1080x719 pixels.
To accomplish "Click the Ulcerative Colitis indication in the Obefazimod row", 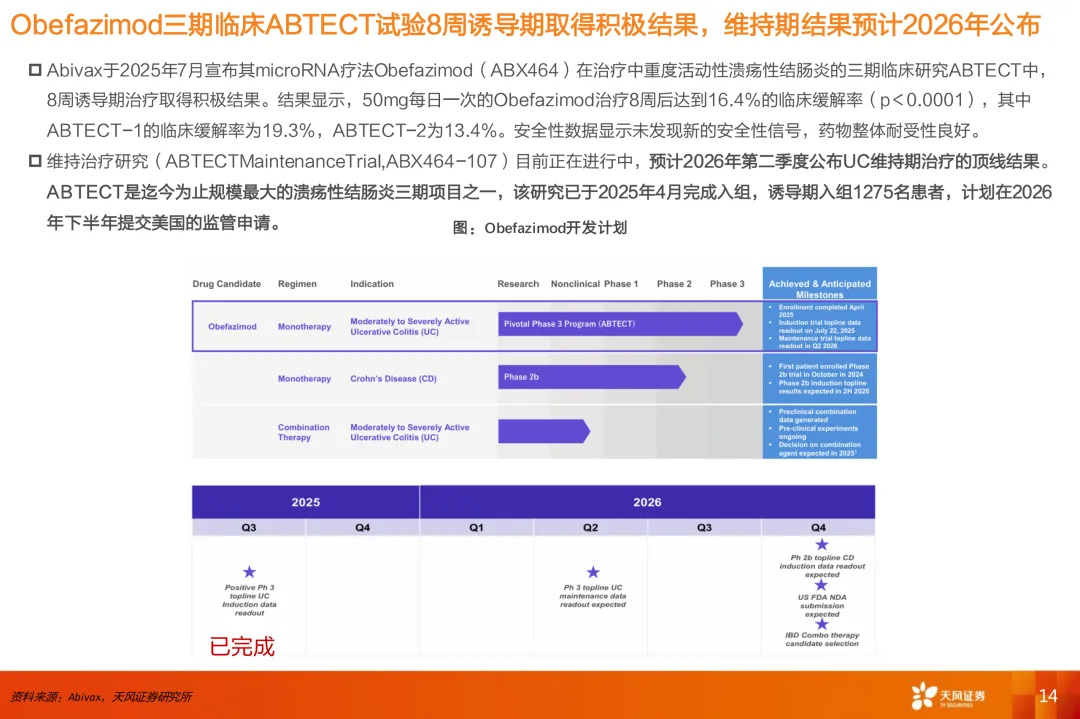I will coord(410,326).
